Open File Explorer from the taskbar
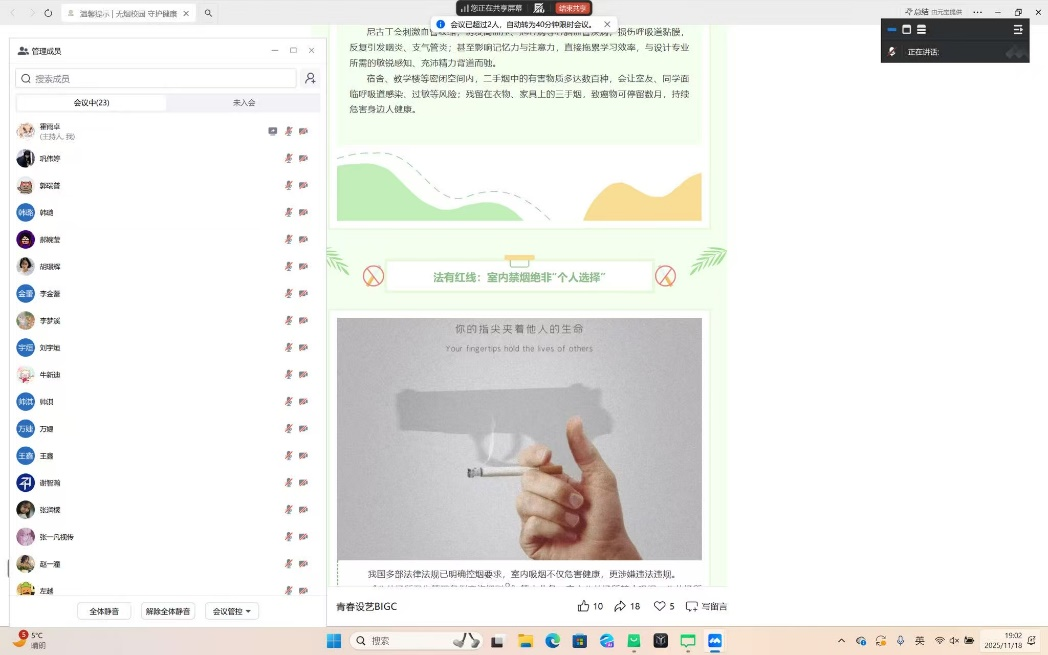 pos(525,641)
